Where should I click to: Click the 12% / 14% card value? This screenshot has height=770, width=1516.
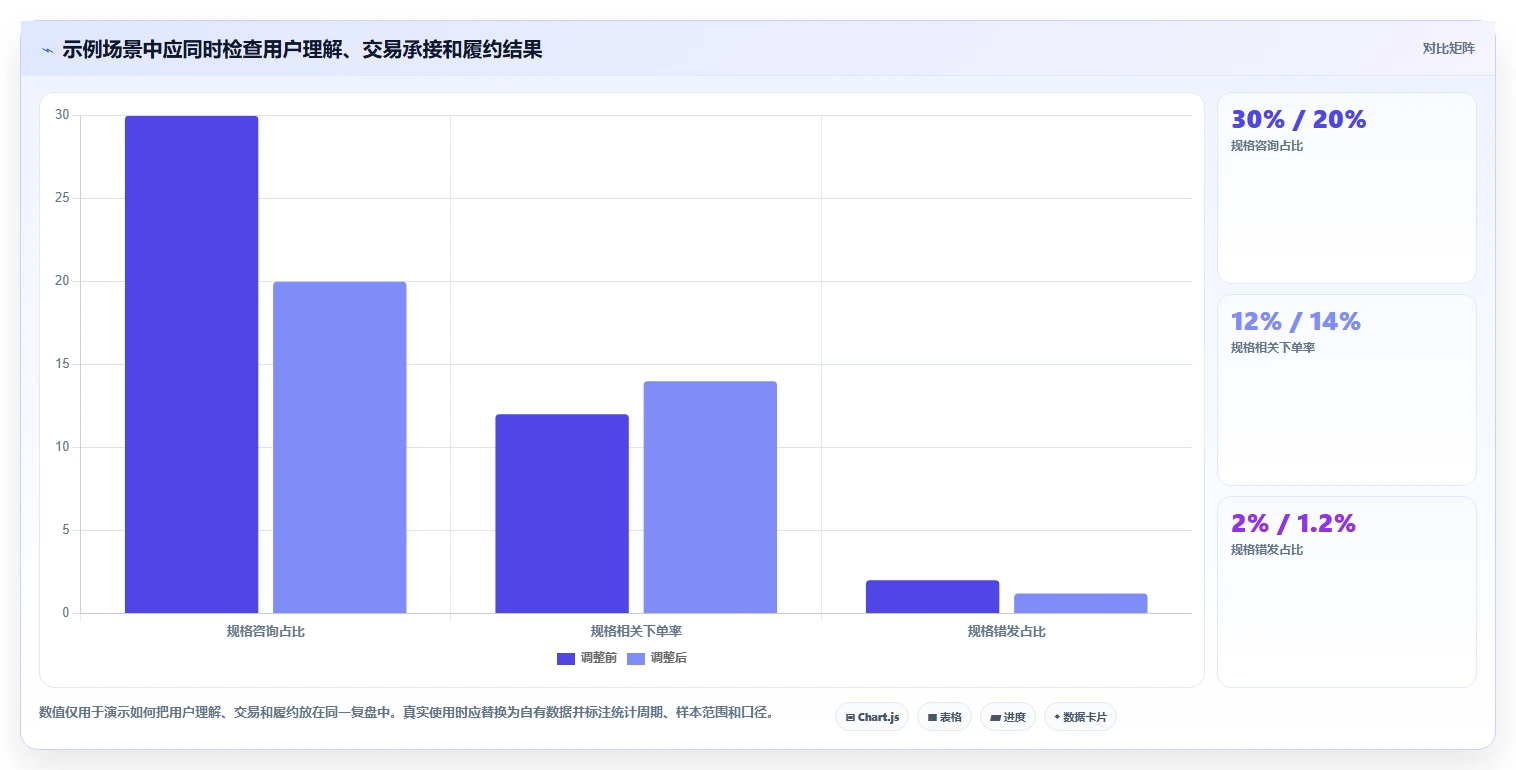click(x=1296, y=321)
